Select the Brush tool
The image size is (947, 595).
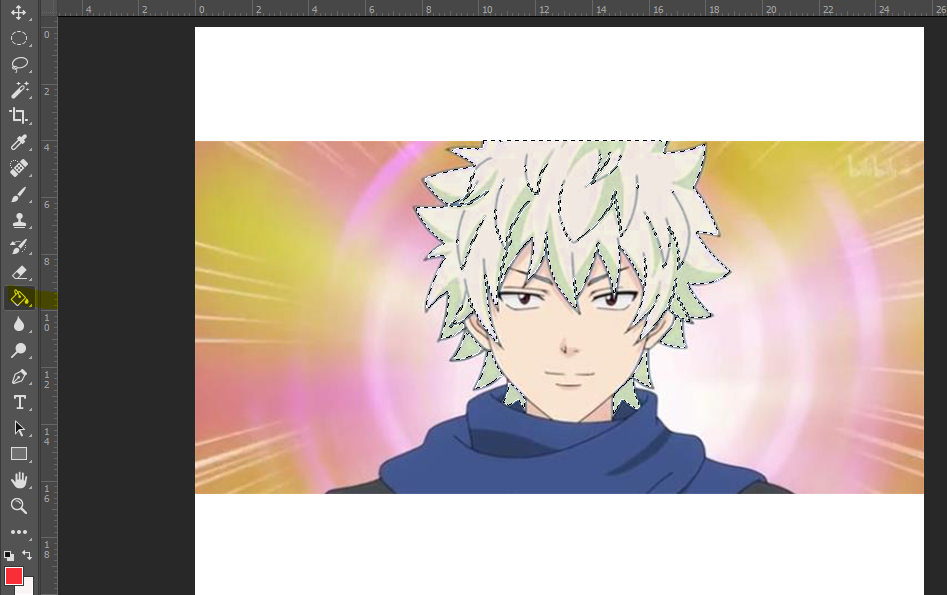pos(19,195)
